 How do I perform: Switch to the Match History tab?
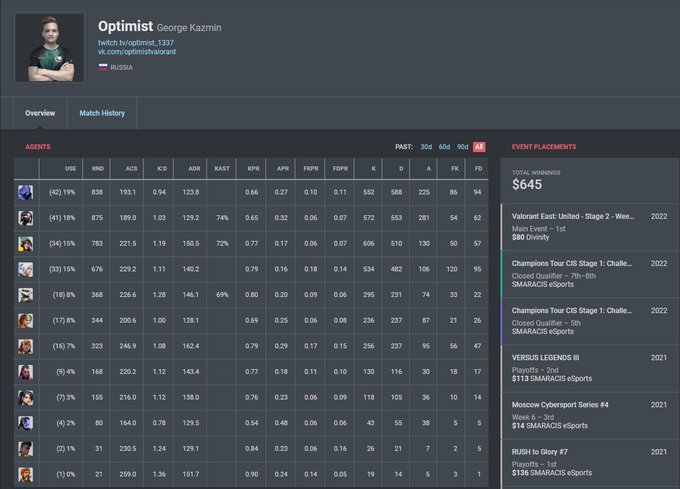(102, 113)
